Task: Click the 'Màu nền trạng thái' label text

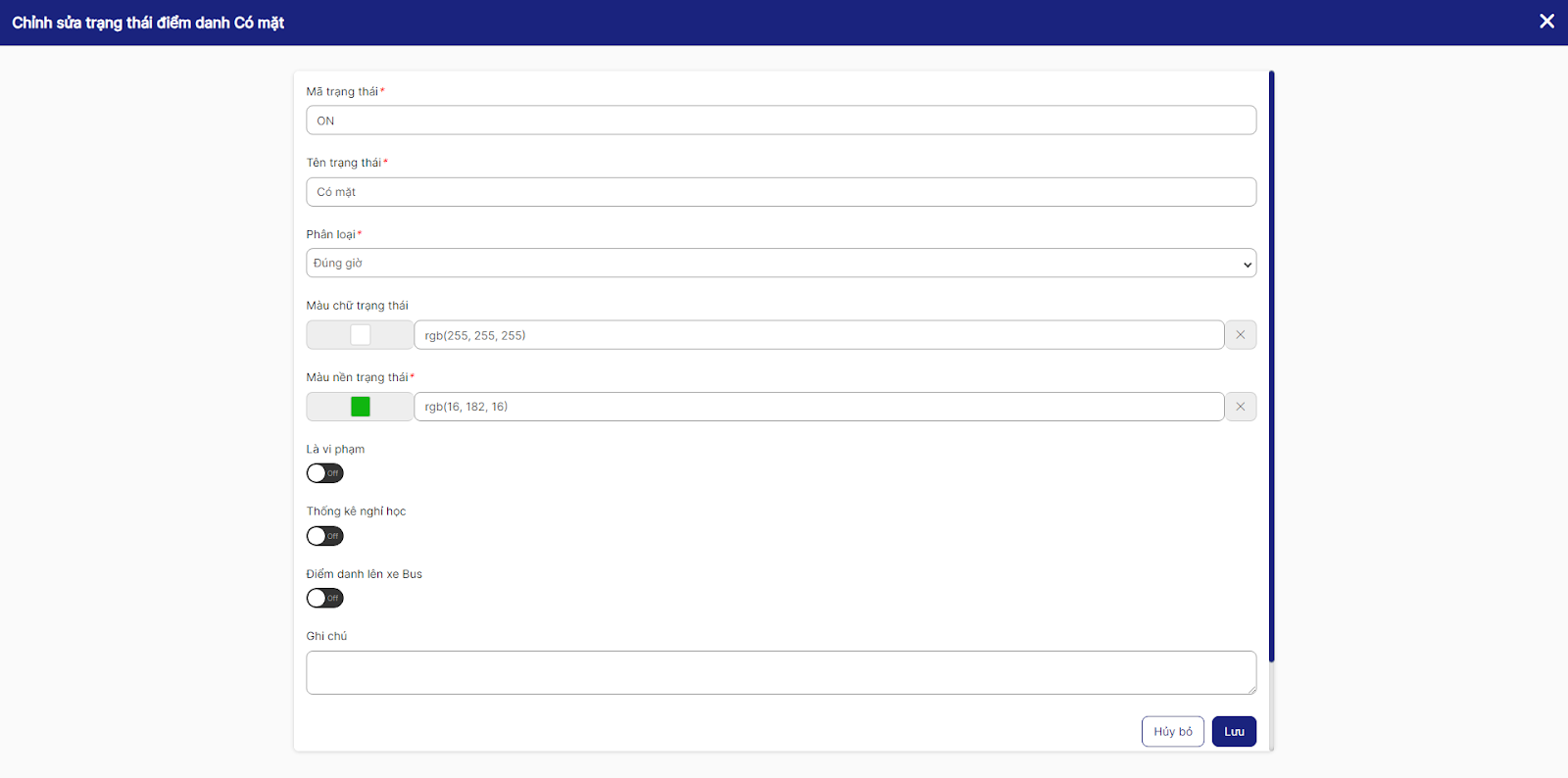Action: 357,377
